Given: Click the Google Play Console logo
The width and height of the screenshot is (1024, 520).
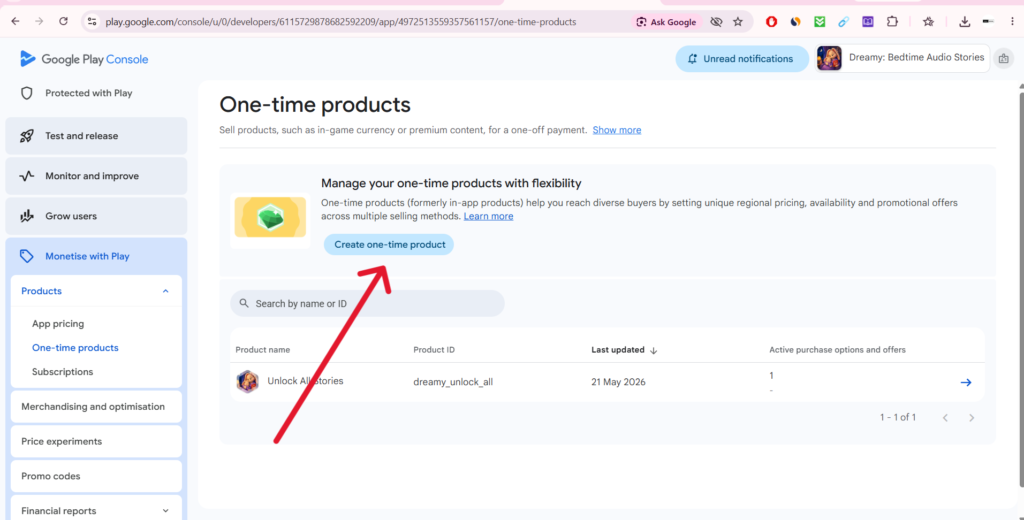Looking at the screenshot, I should coord(84,59).
